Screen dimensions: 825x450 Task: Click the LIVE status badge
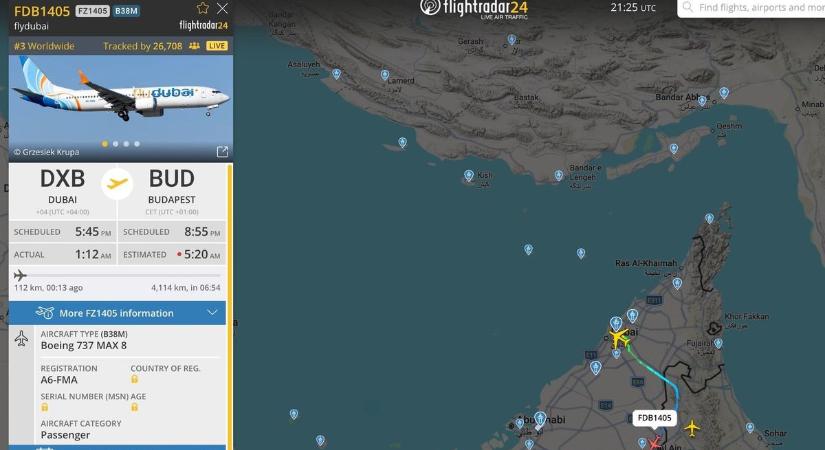pos(217,46)
